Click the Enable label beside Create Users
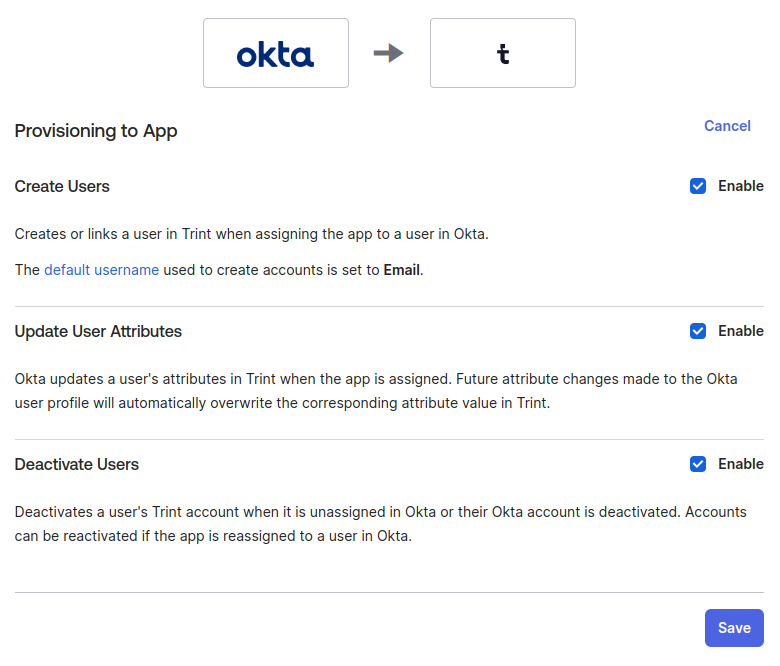The height and width of the screenshot is (666, 780). pos(741,186)
